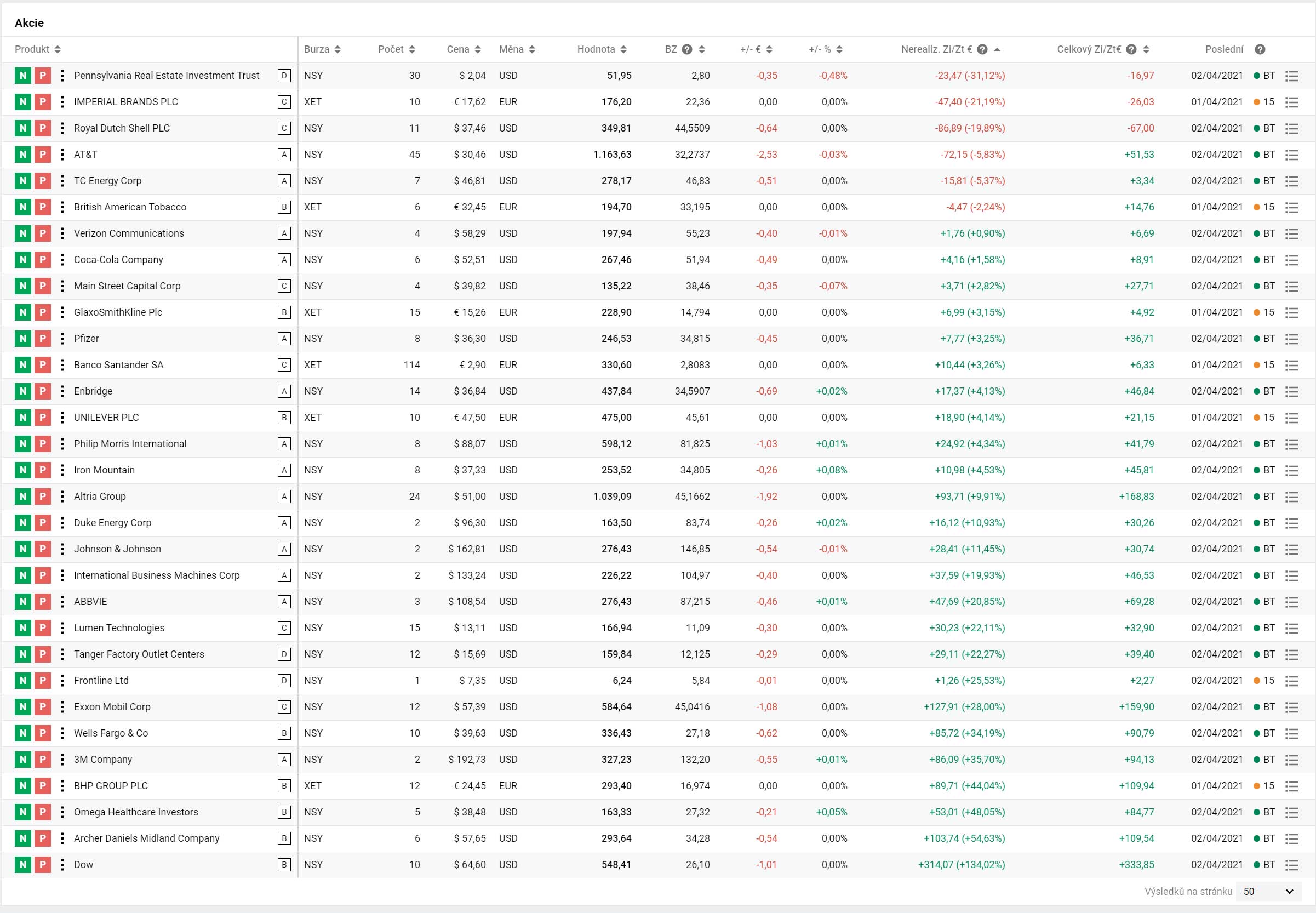Click help icon next to Celkový Zi/Zt€
This screenshot has height=913, width=1316.
tap(1131, 49)
